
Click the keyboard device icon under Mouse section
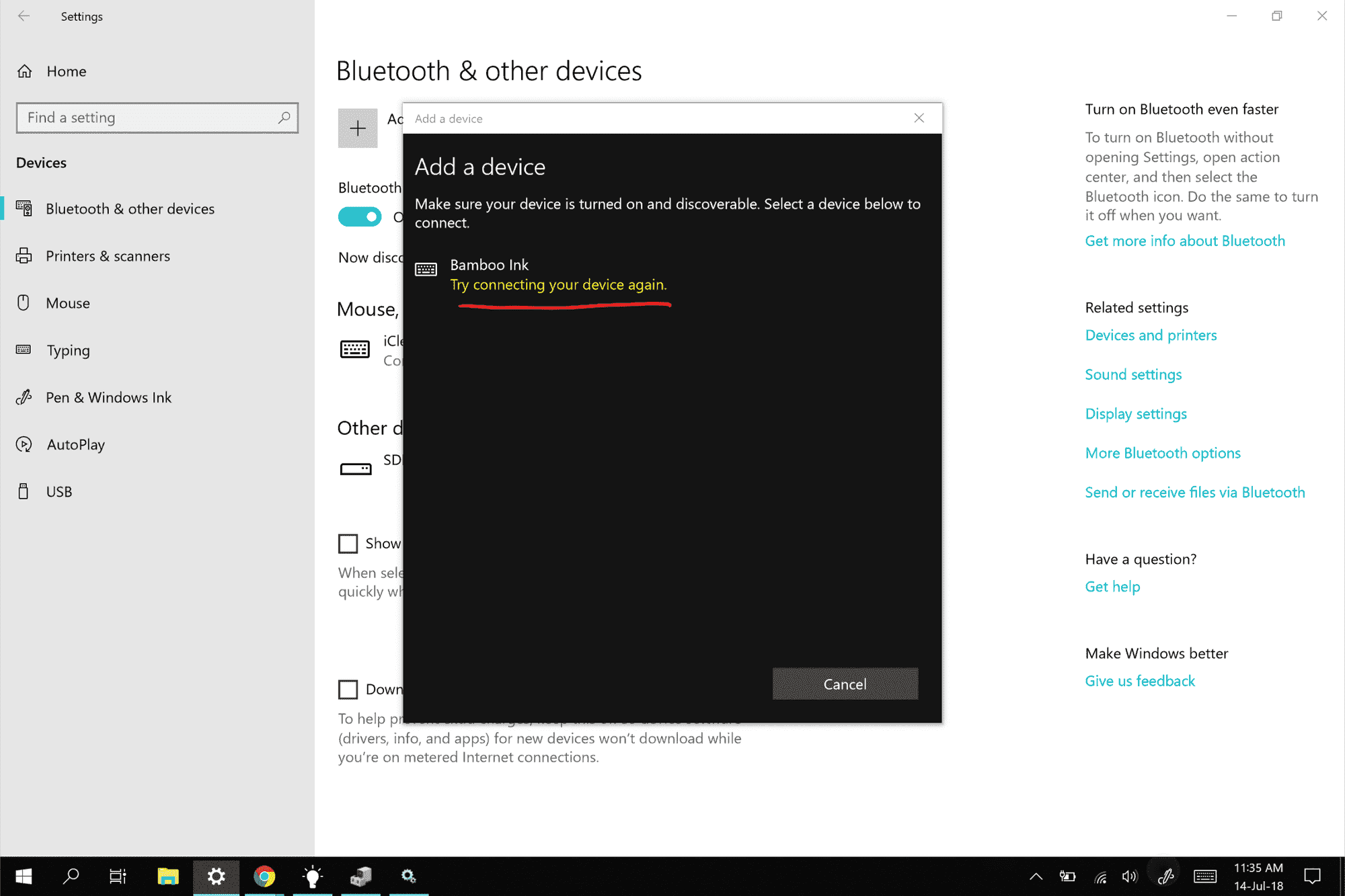pos(354,350)
